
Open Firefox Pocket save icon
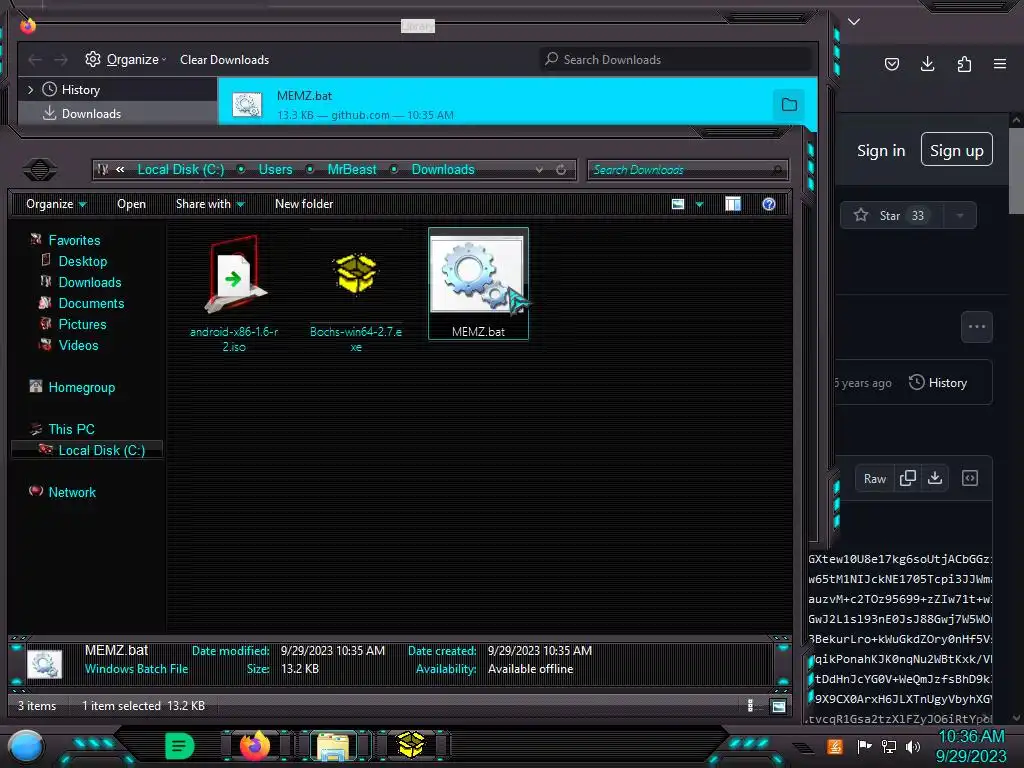point(891,64)
